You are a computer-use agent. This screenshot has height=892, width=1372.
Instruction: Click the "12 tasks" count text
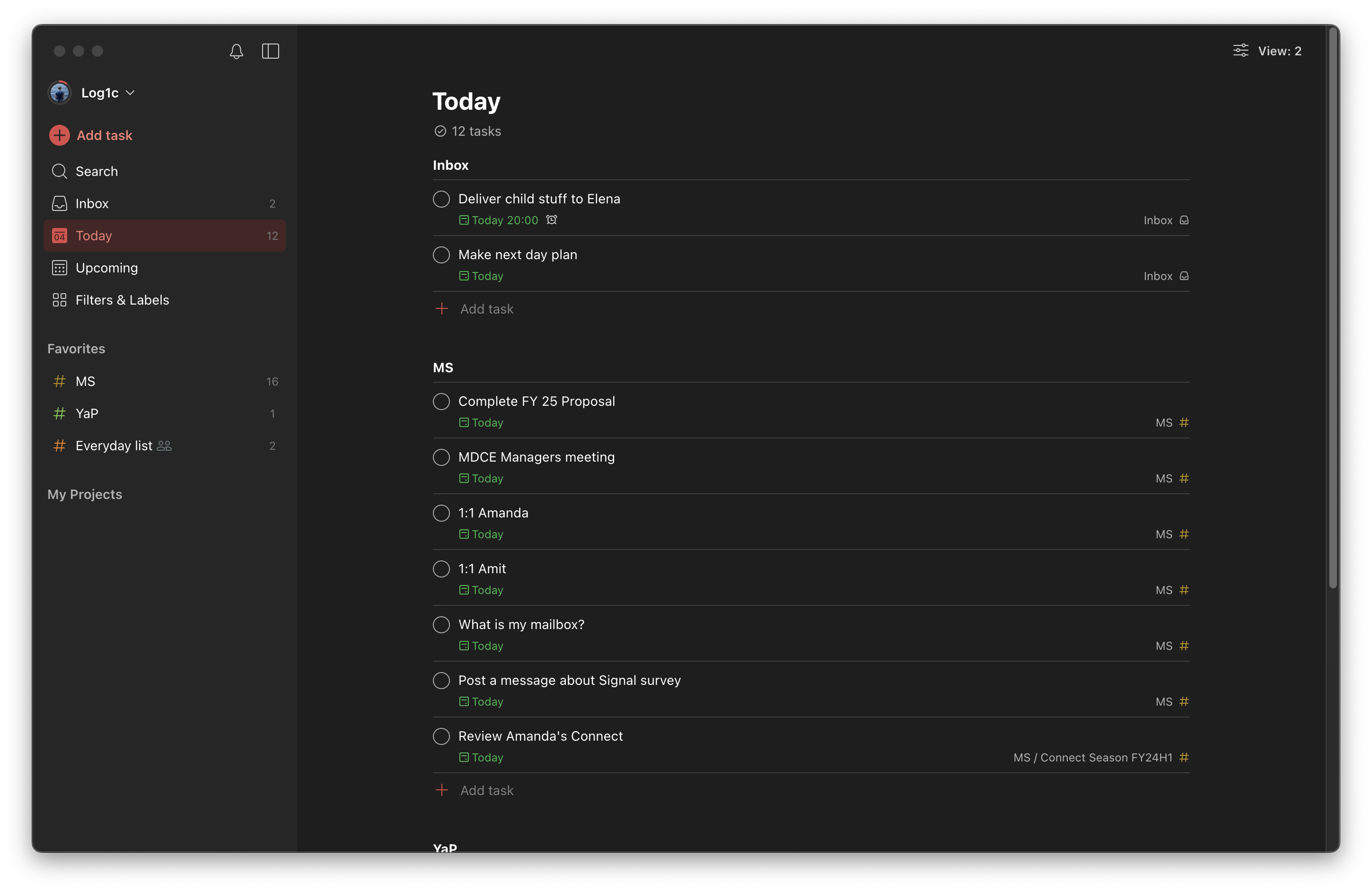(x=476, y=131)
